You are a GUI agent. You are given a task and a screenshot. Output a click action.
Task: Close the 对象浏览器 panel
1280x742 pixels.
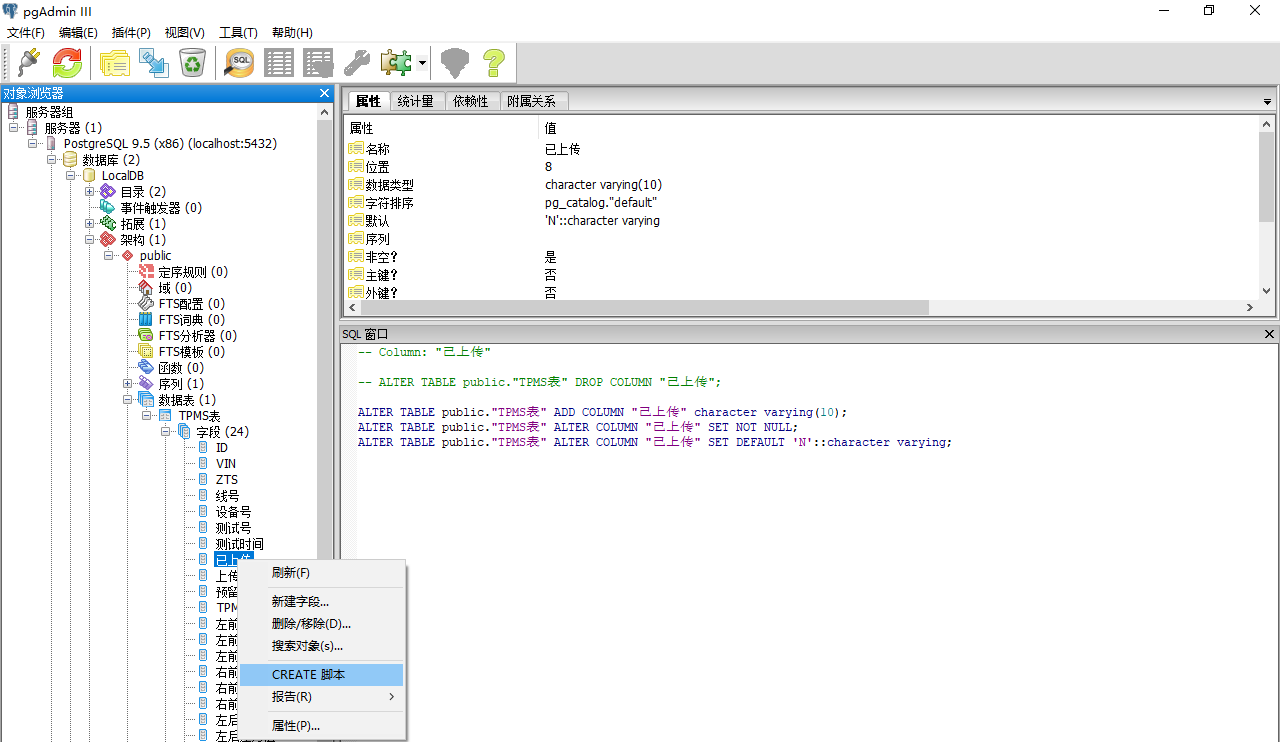[x=324, y=93]
